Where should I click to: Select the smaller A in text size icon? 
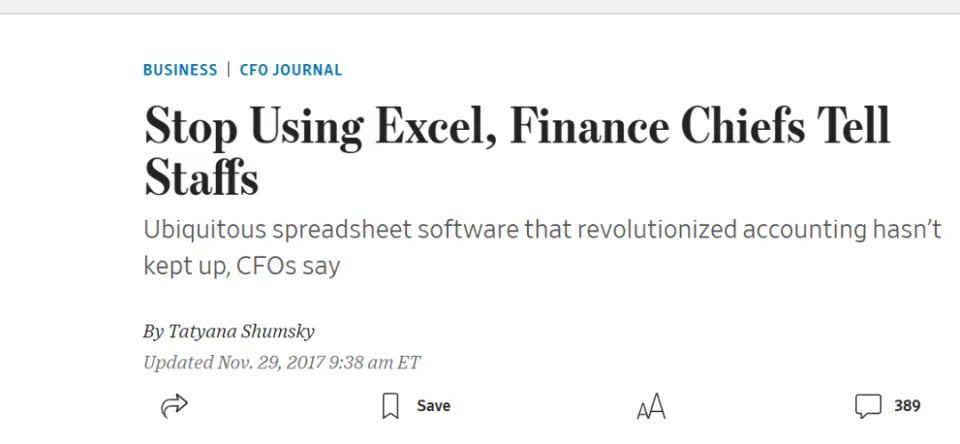click(x=642, y=410)
